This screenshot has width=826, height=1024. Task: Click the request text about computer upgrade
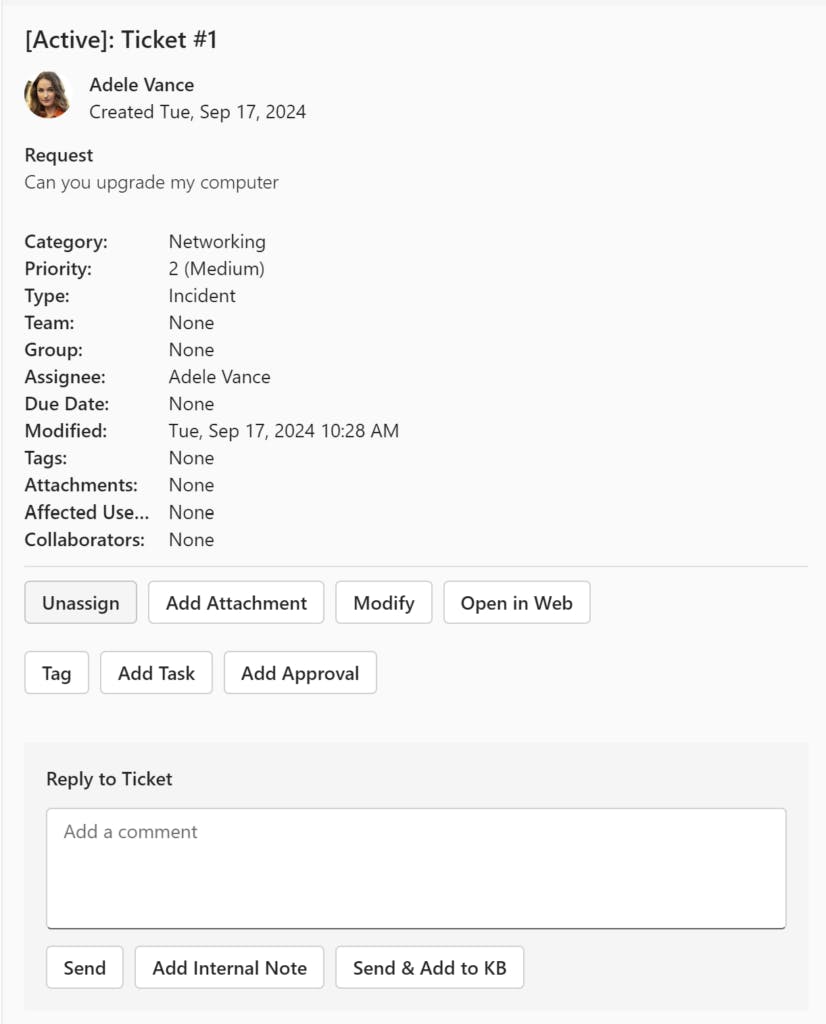point(151,183)
